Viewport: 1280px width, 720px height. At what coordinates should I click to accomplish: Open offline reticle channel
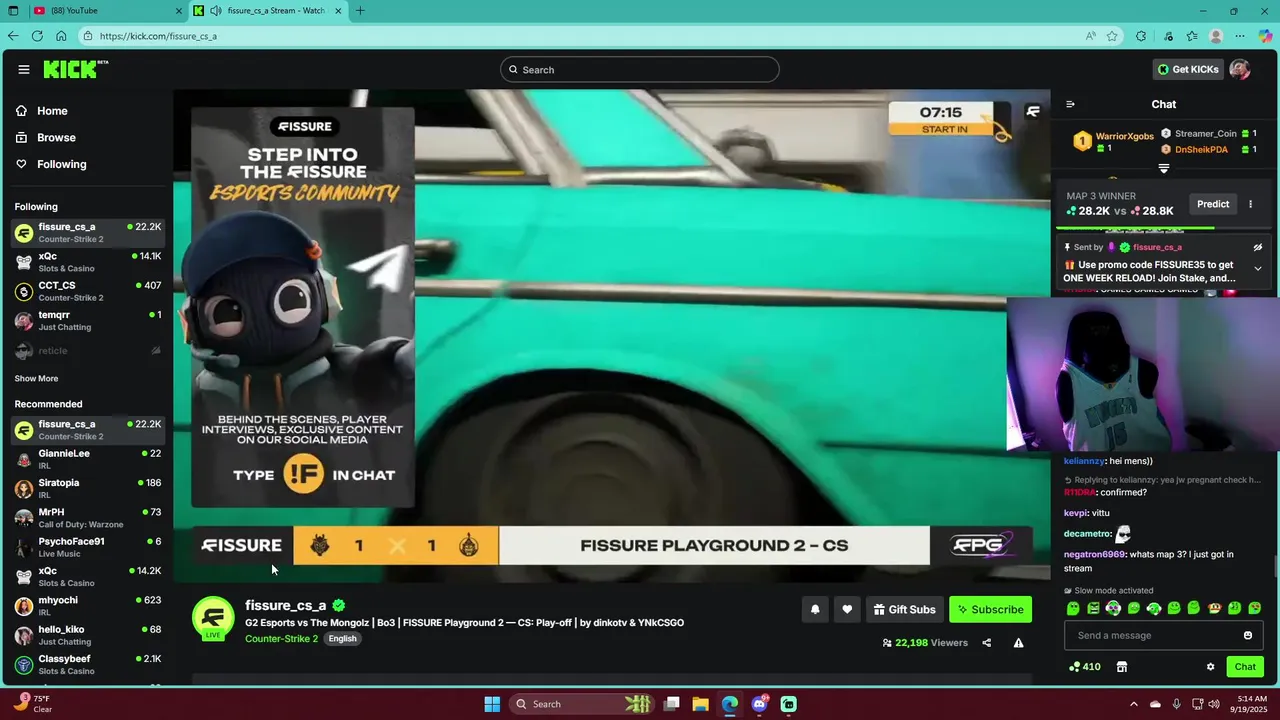(88, 351)
